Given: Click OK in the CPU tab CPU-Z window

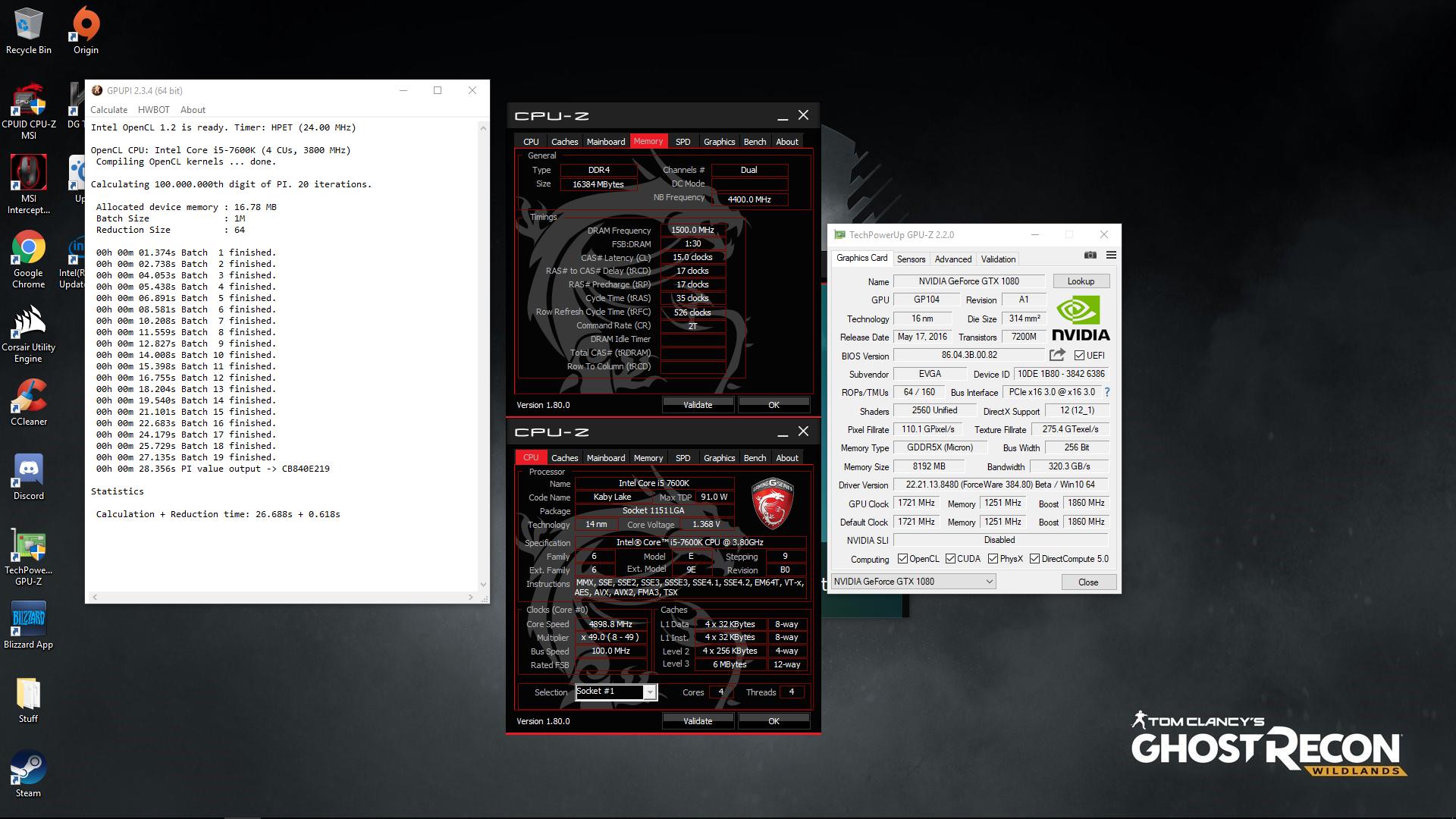Looking at the screenshot, I should pos(773,721).
